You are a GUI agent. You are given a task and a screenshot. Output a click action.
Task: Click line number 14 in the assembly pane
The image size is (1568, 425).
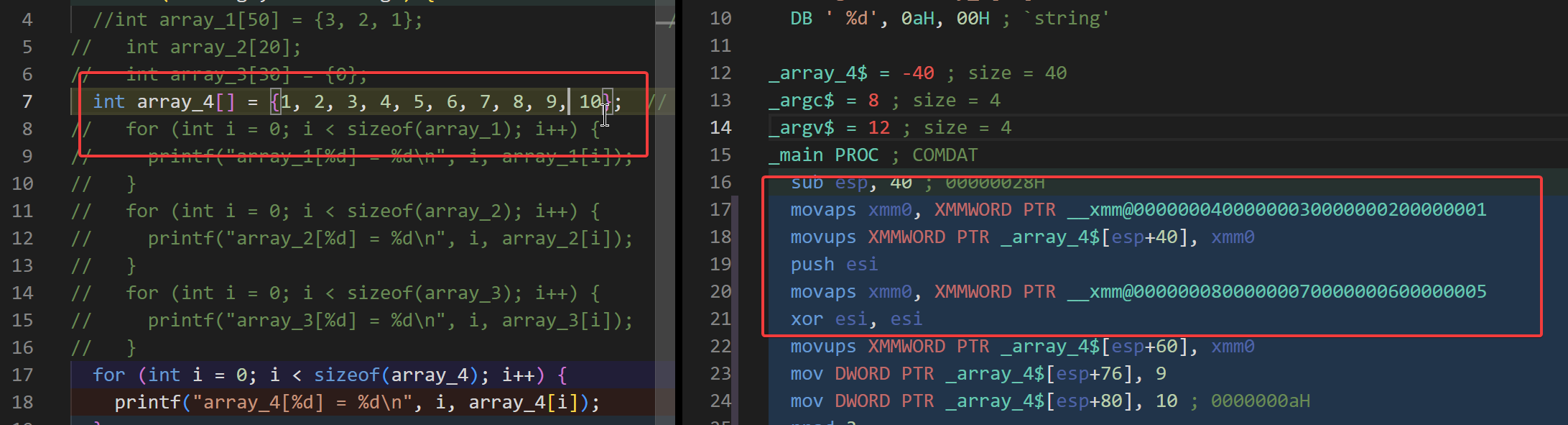(720, 127)
